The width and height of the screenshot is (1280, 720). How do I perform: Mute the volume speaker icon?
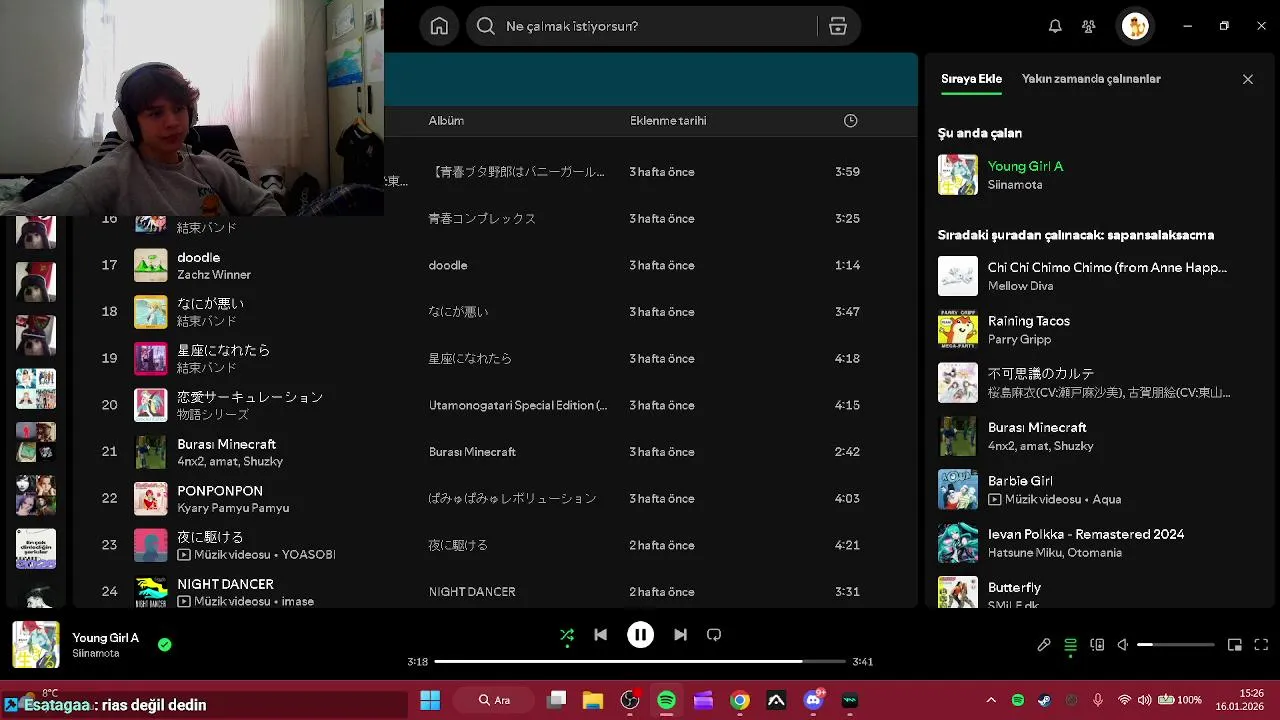point(1123,645)
